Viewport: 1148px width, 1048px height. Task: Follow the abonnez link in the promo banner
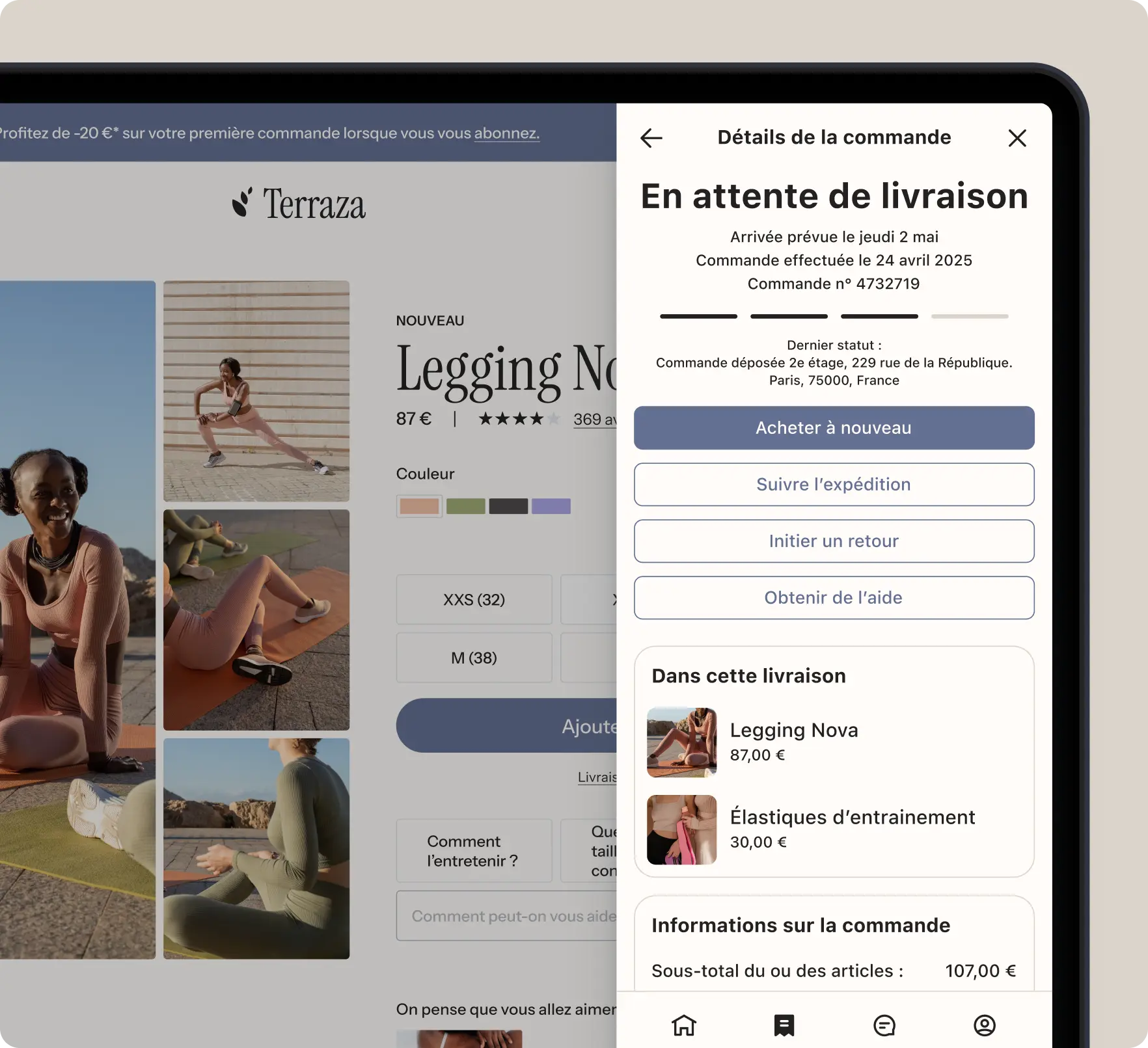tap(506, 133)
